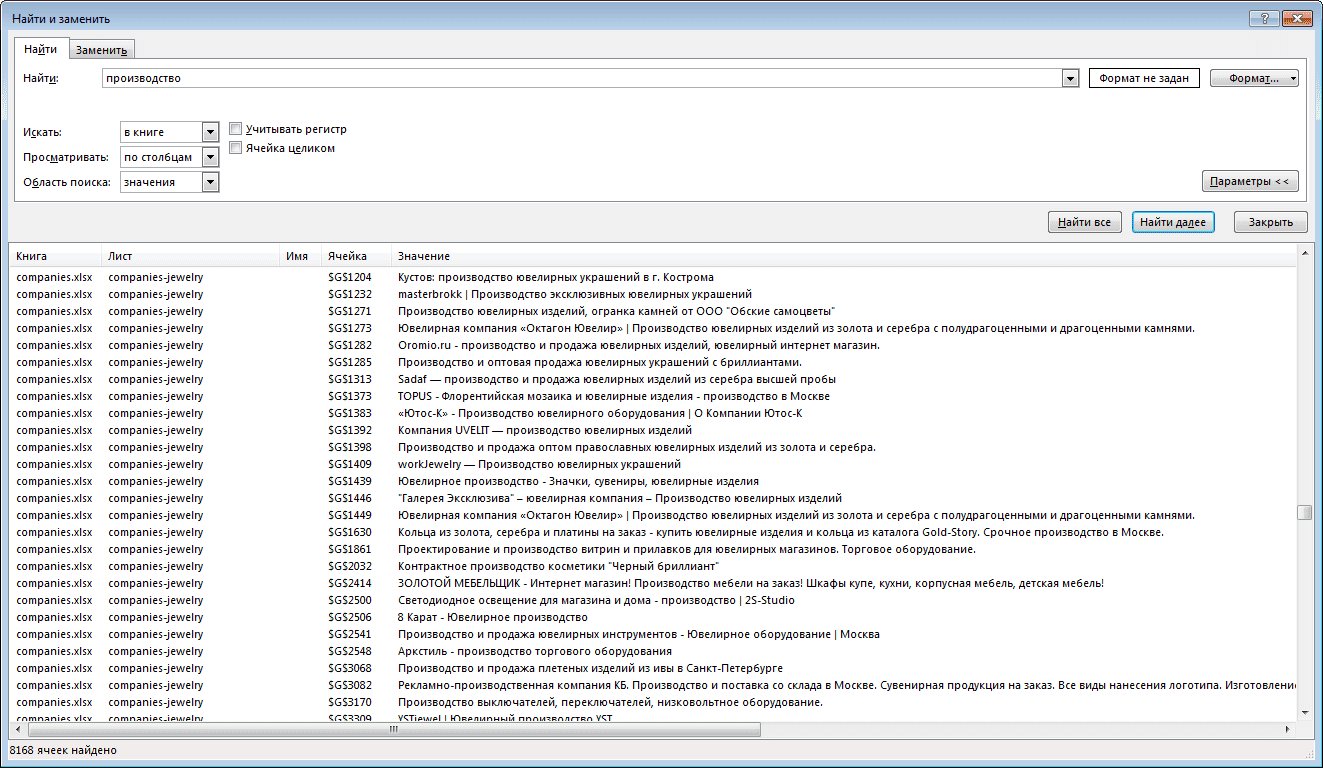Click the Найти search text field
The image size is (1323, 768).
[581, 78]
